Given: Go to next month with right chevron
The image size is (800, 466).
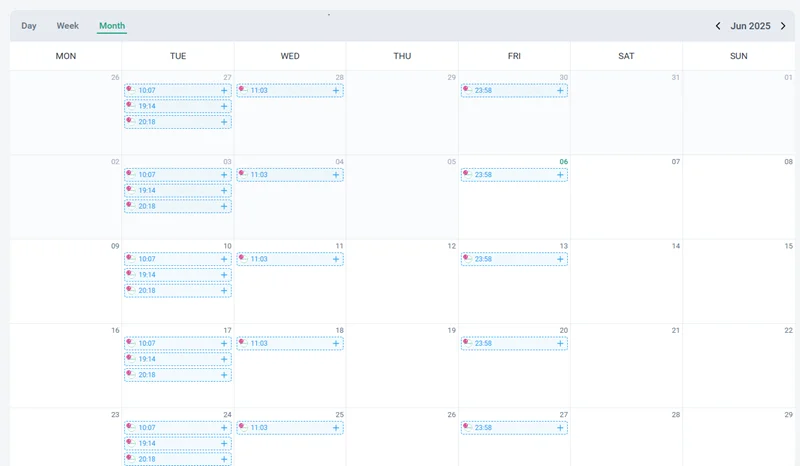Looking at the screenshot, I should [x=783, y=26].
